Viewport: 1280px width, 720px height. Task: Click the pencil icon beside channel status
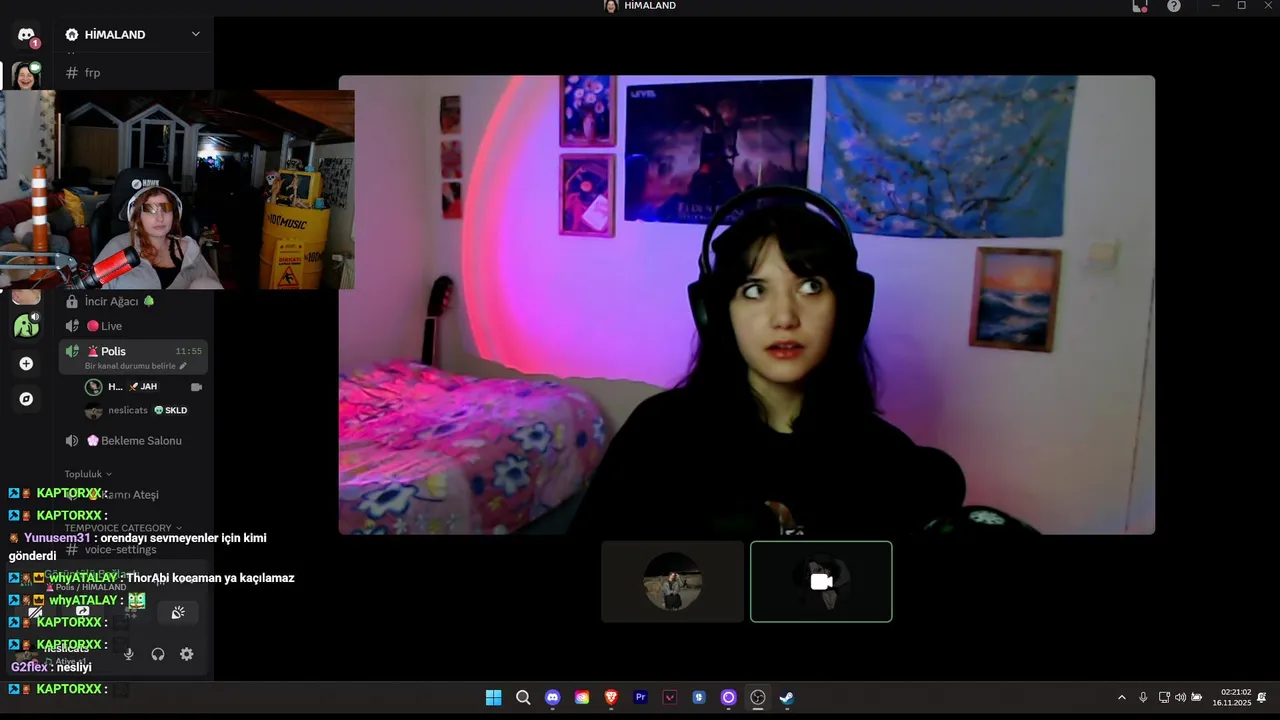point(183,366)
